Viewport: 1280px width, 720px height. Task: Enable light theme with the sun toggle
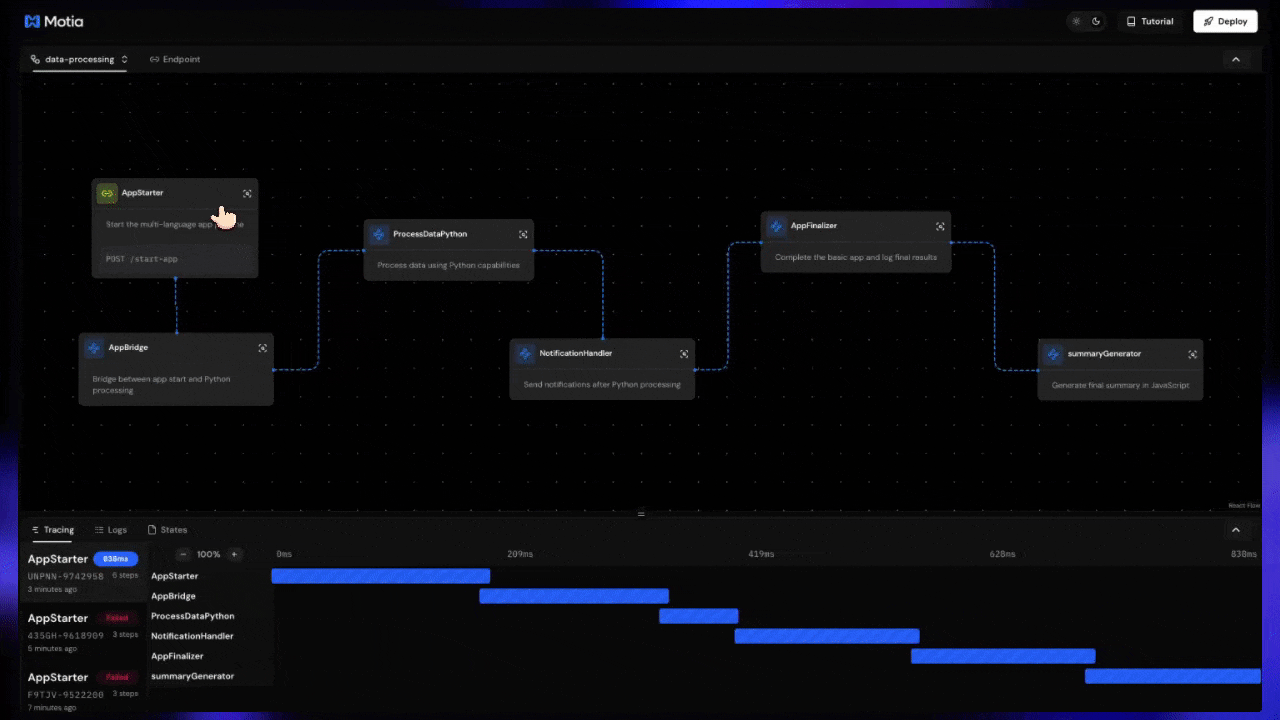click(1076, 21)
